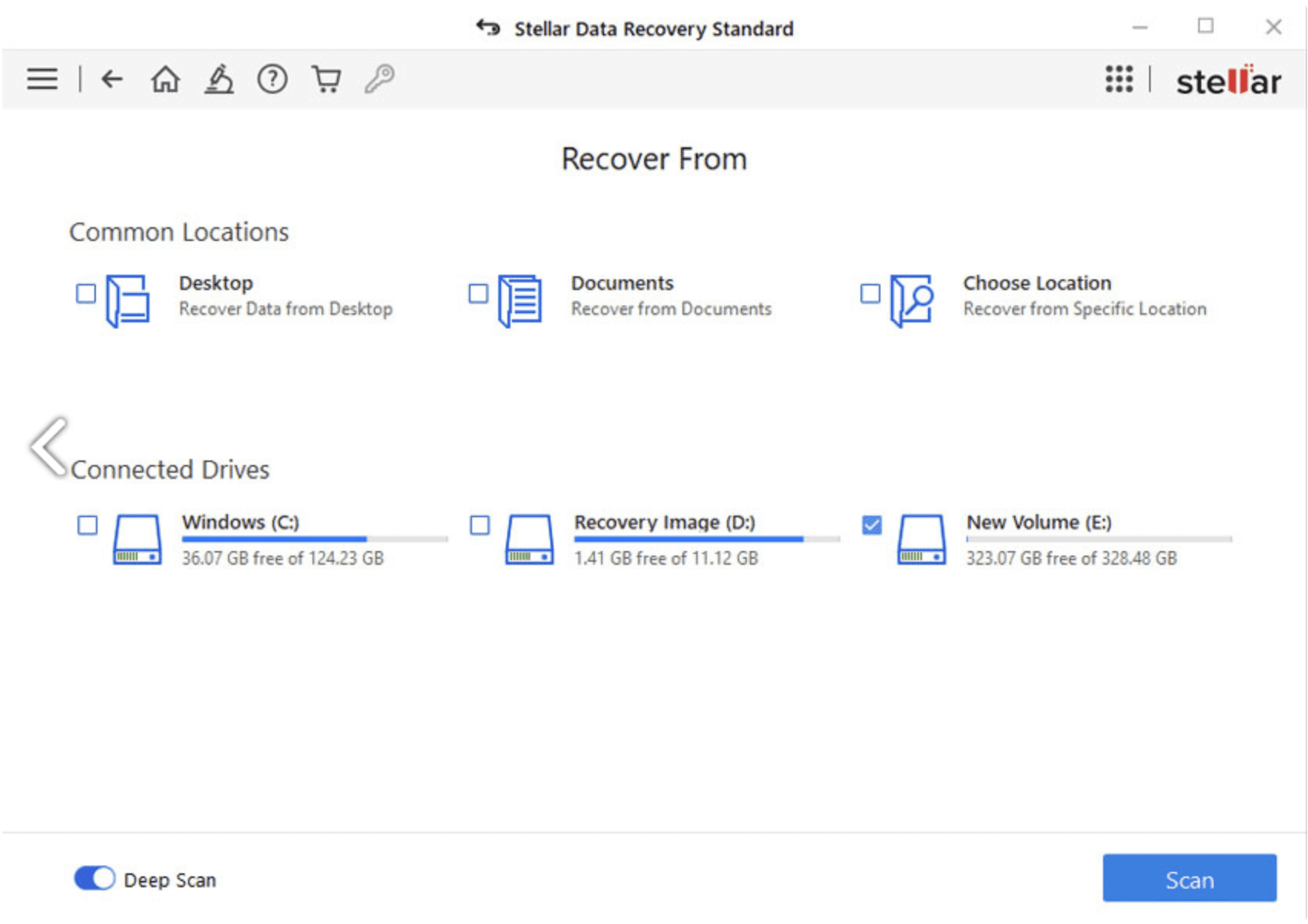Select the Documents checkbox
The width and height of the screenshot is (1308, 924).
point(479,295)
